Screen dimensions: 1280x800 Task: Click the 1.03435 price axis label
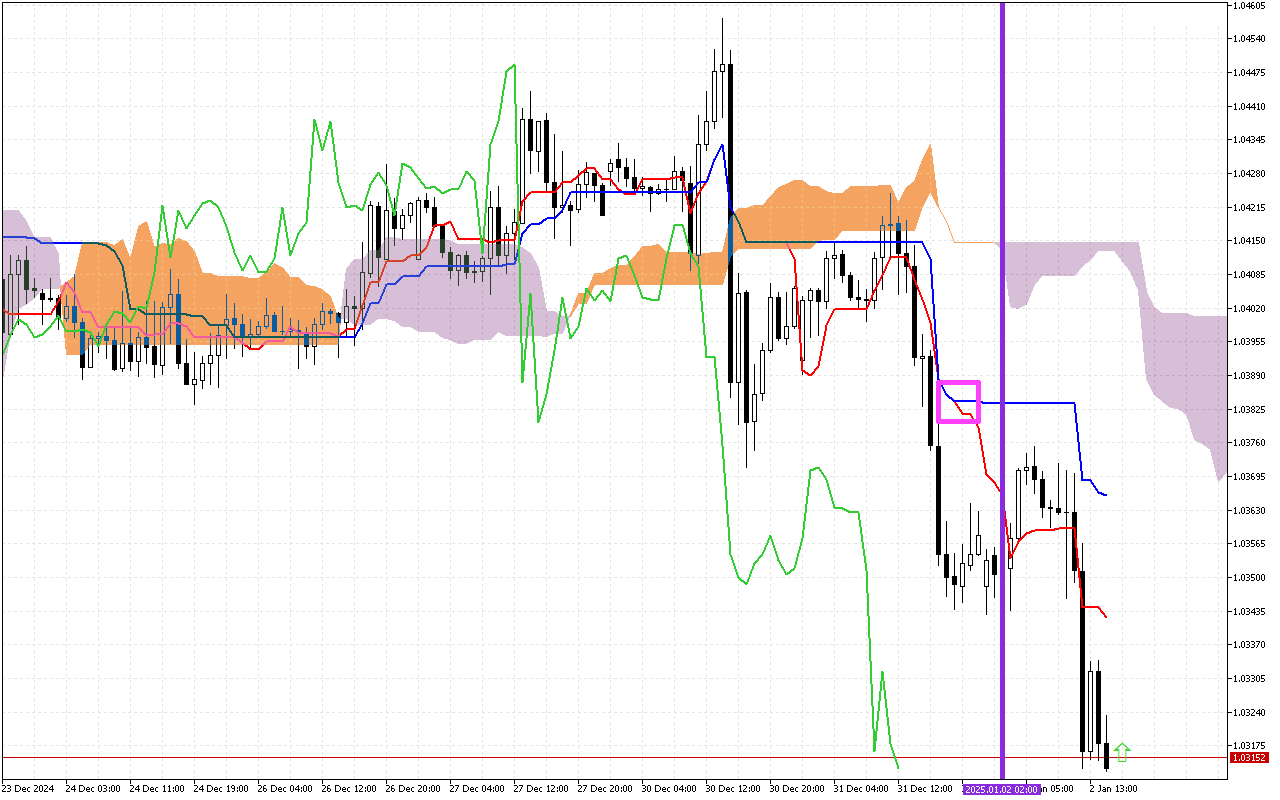click(x=1249, y=612)
